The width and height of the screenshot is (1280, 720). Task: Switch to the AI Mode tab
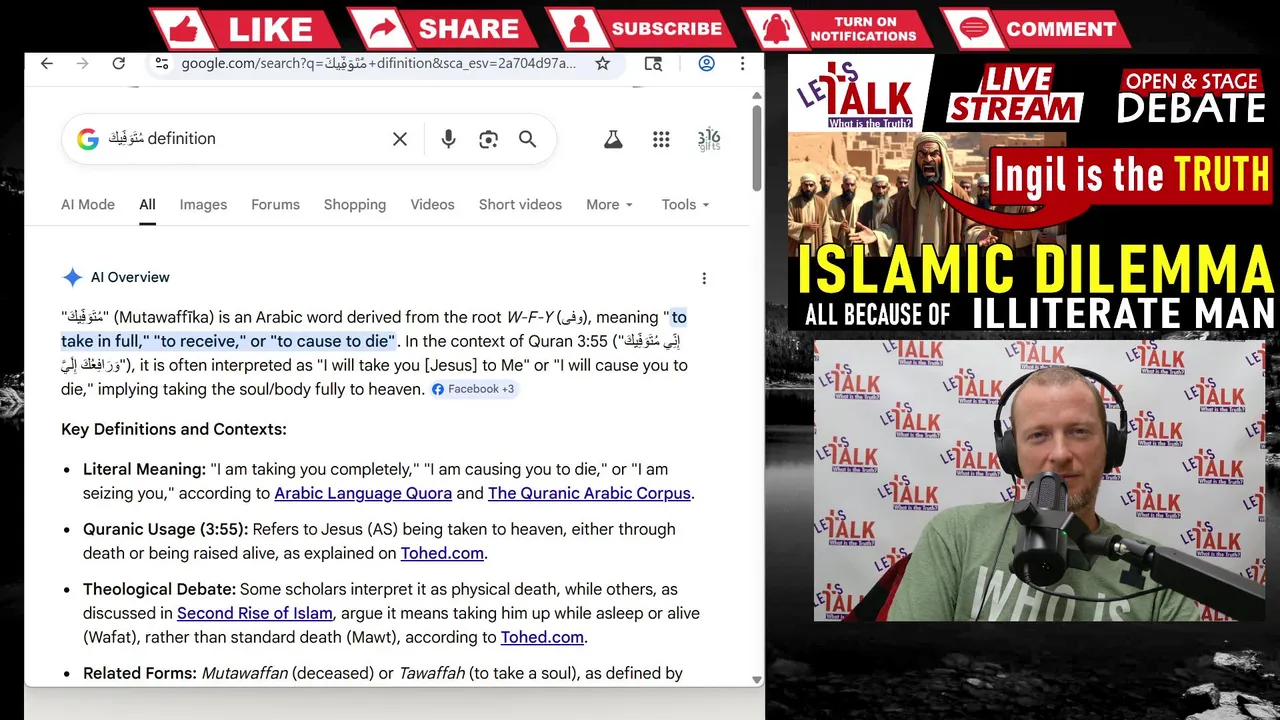pyautogui.click(x=88, y=204)
